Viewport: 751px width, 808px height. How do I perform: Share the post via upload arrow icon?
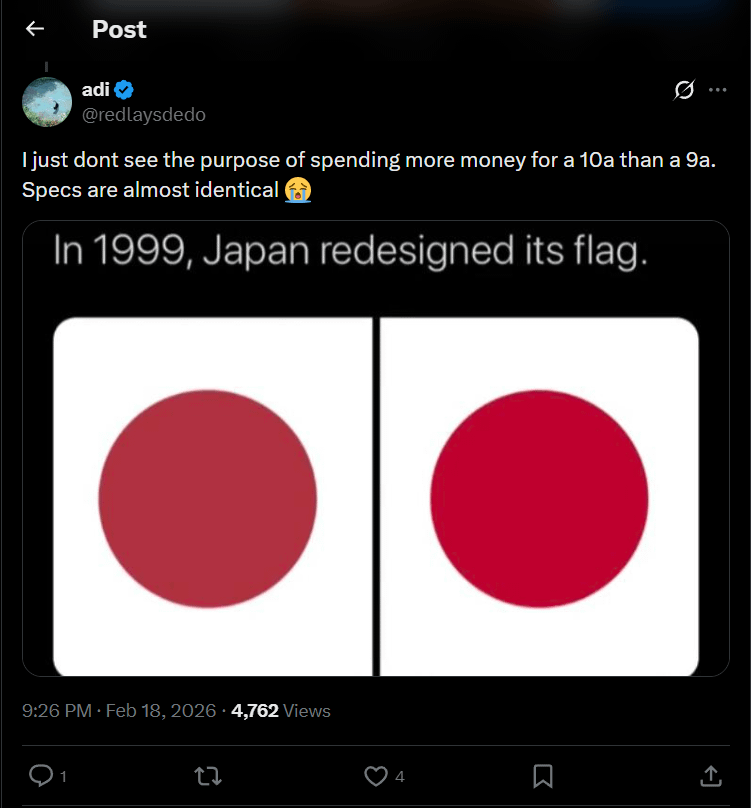[x=710, y=775]
